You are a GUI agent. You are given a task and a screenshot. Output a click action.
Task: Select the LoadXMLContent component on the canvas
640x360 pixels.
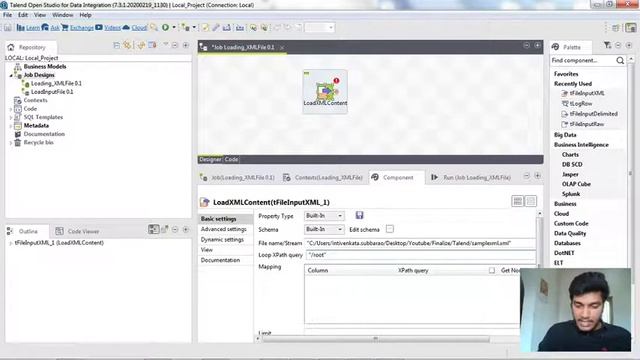(x=325, y=91)
